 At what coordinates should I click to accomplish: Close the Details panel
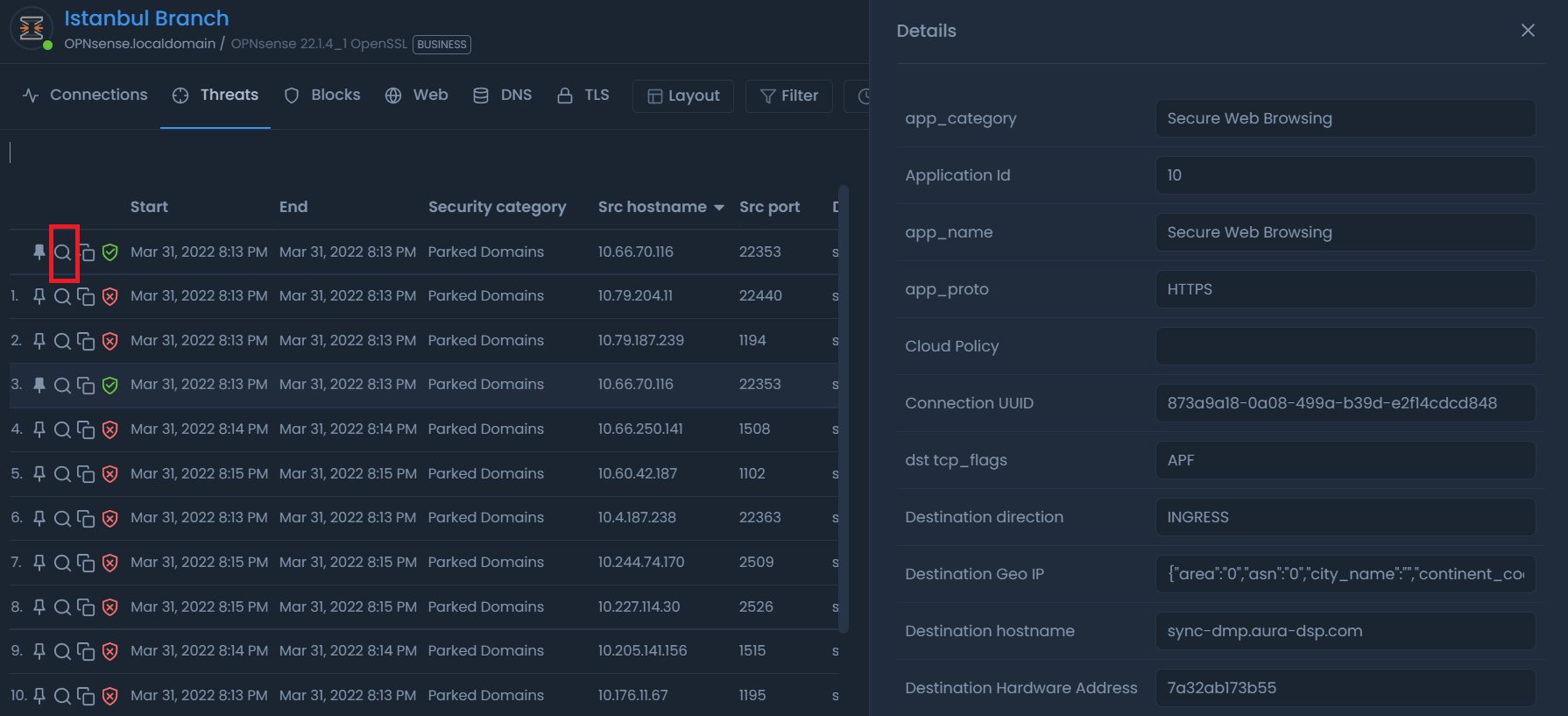point(1528,31)
